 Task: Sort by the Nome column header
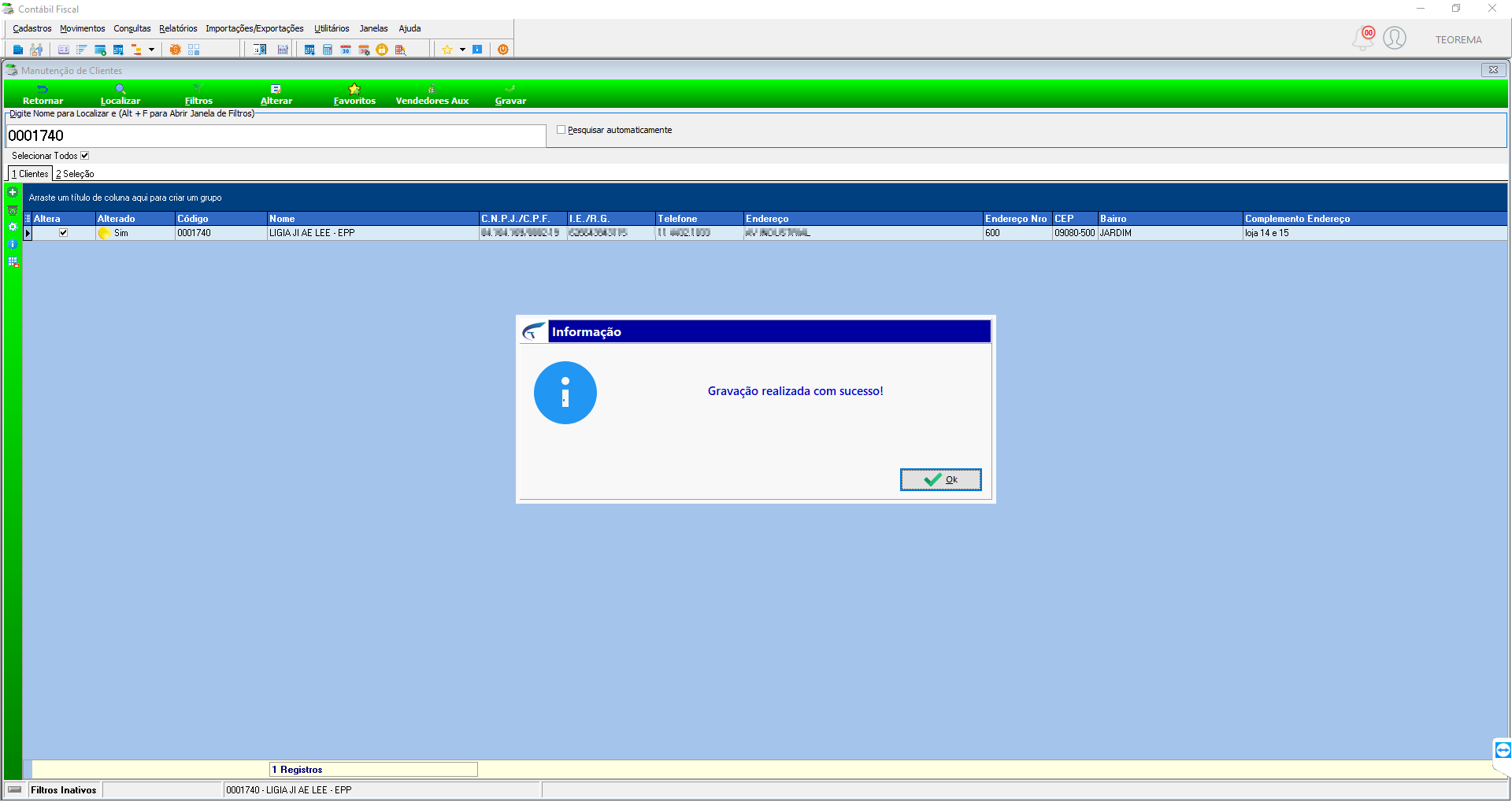pyautogui.click(x=373, y=219)
